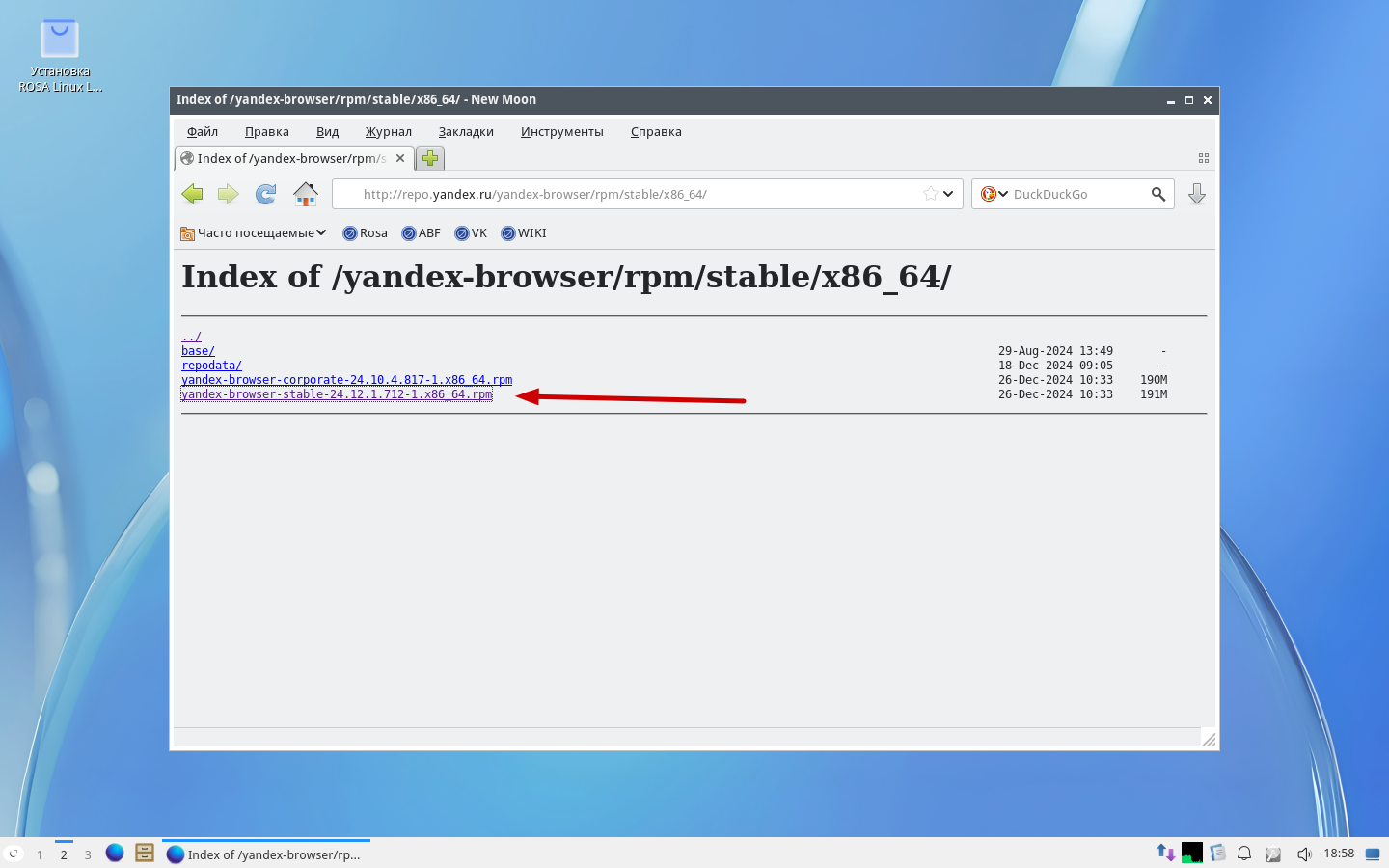Image resolution: width=1389 pixels, height=868 pixels.
Task: Download yandex-browser-stable rpm link
Action: coord(337,394)
